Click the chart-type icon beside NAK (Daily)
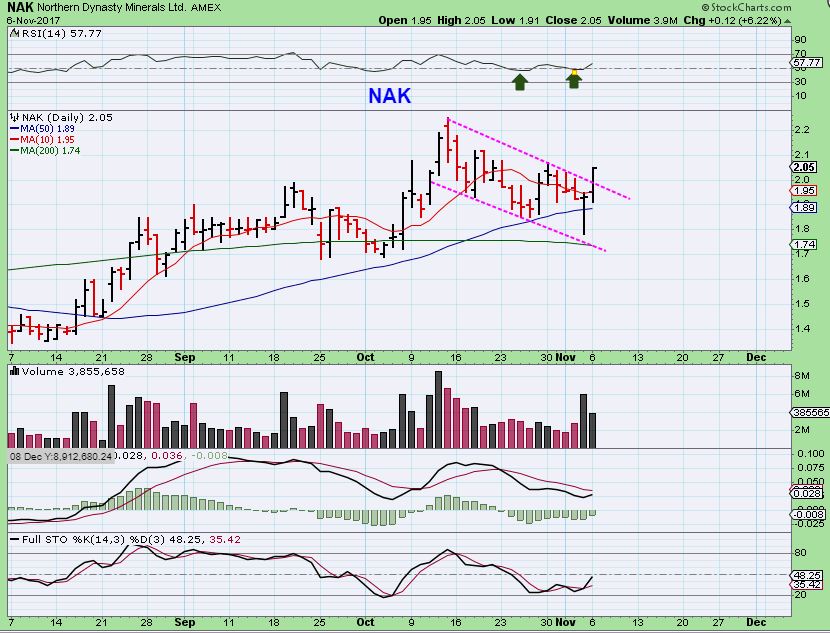Viewport: 830px width, 633px height. click(15, 117)
